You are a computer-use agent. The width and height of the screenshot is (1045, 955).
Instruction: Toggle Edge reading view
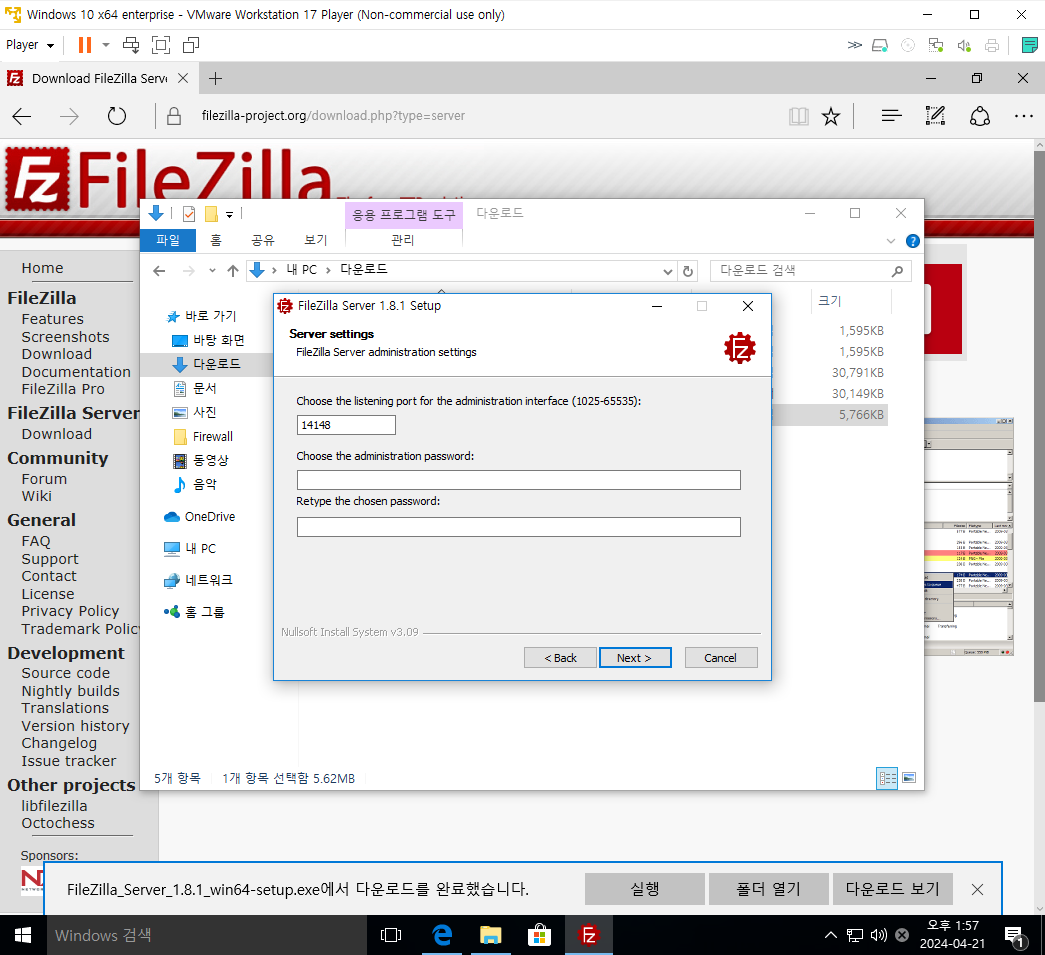click(x=798, y=117)
